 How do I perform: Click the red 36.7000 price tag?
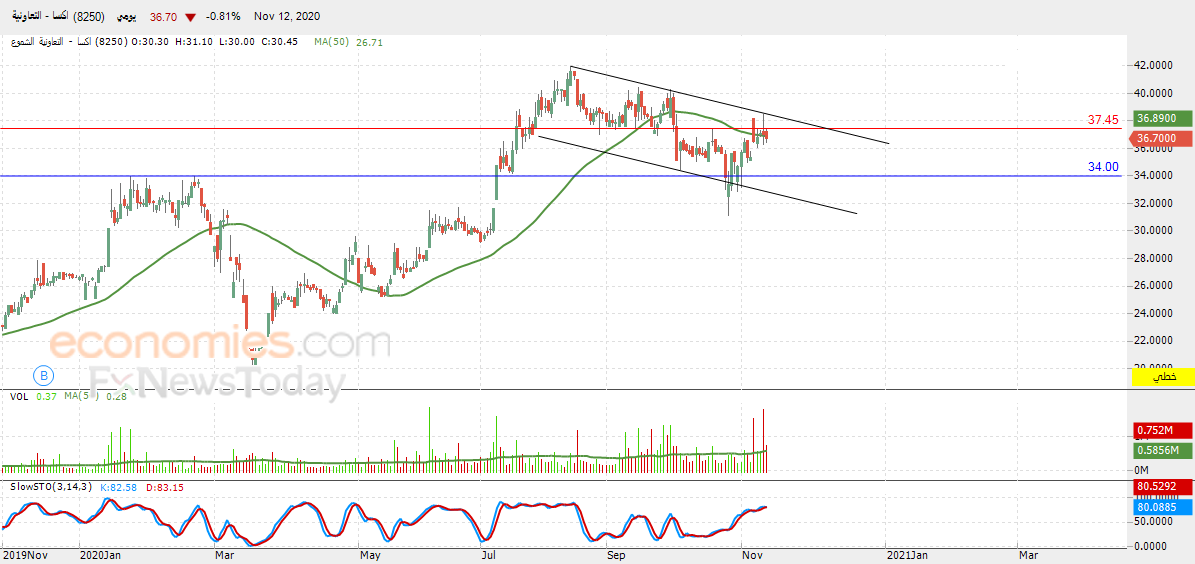1163,138
